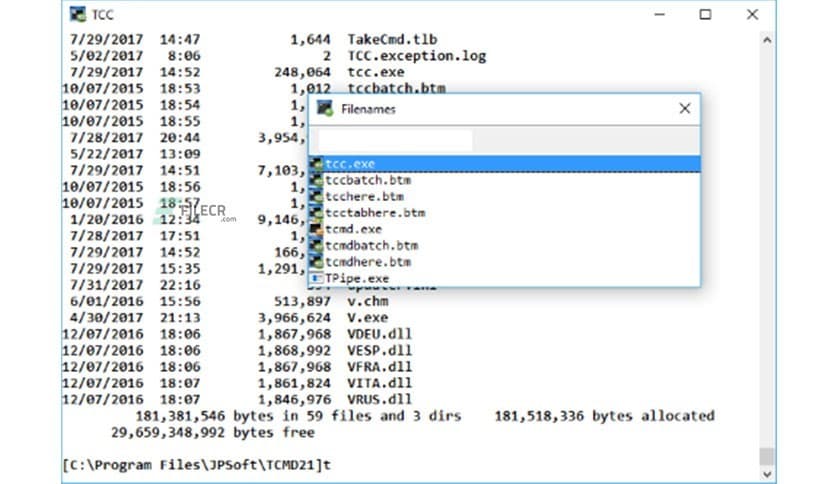Click VESP.dll in the directory listing
This screenshot has height=484, width=836.
380,351
